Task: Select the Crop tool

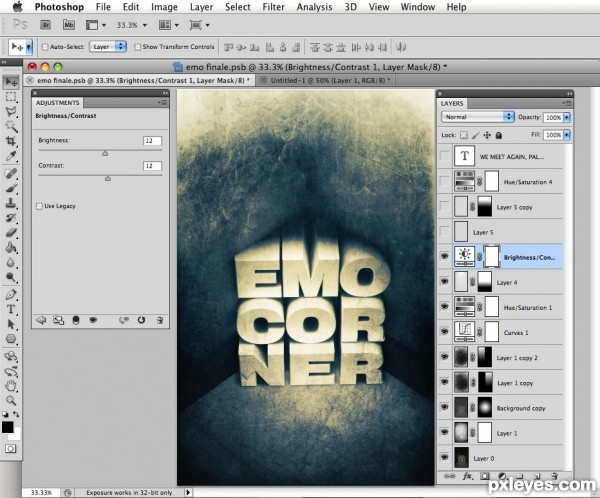Action: (11, 141)
